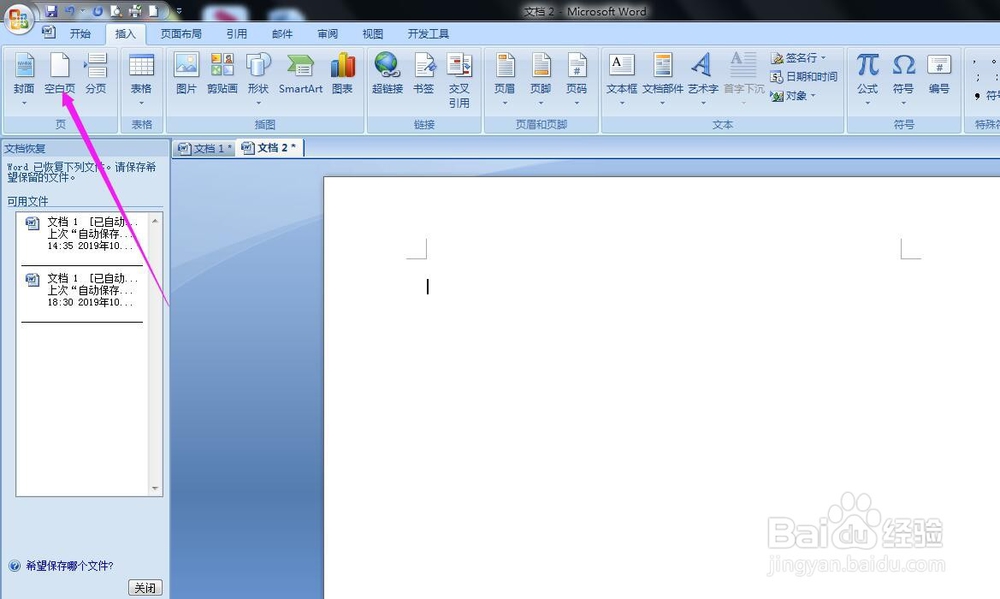Open the 页眉 header dropdown
The image size is (1000, 599).
click(504, 78)
